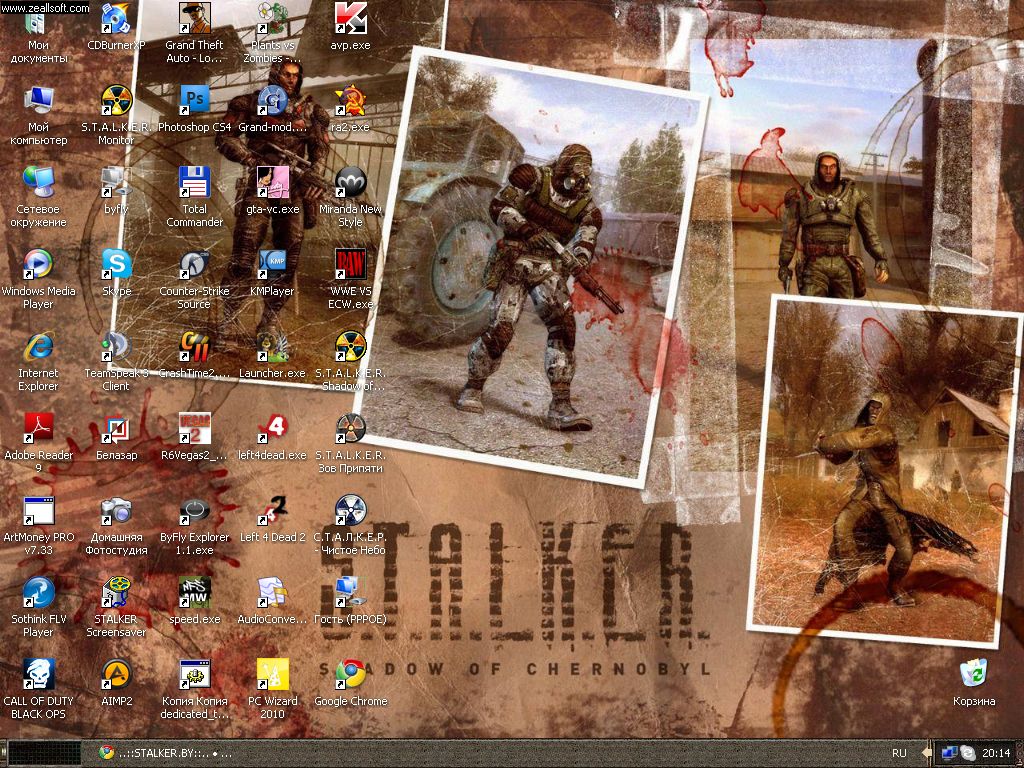Launch the KMPlayer shortcut
The height and width of the screenshot is (768, 1024).
pyautogui.click(x=272, y=264)
